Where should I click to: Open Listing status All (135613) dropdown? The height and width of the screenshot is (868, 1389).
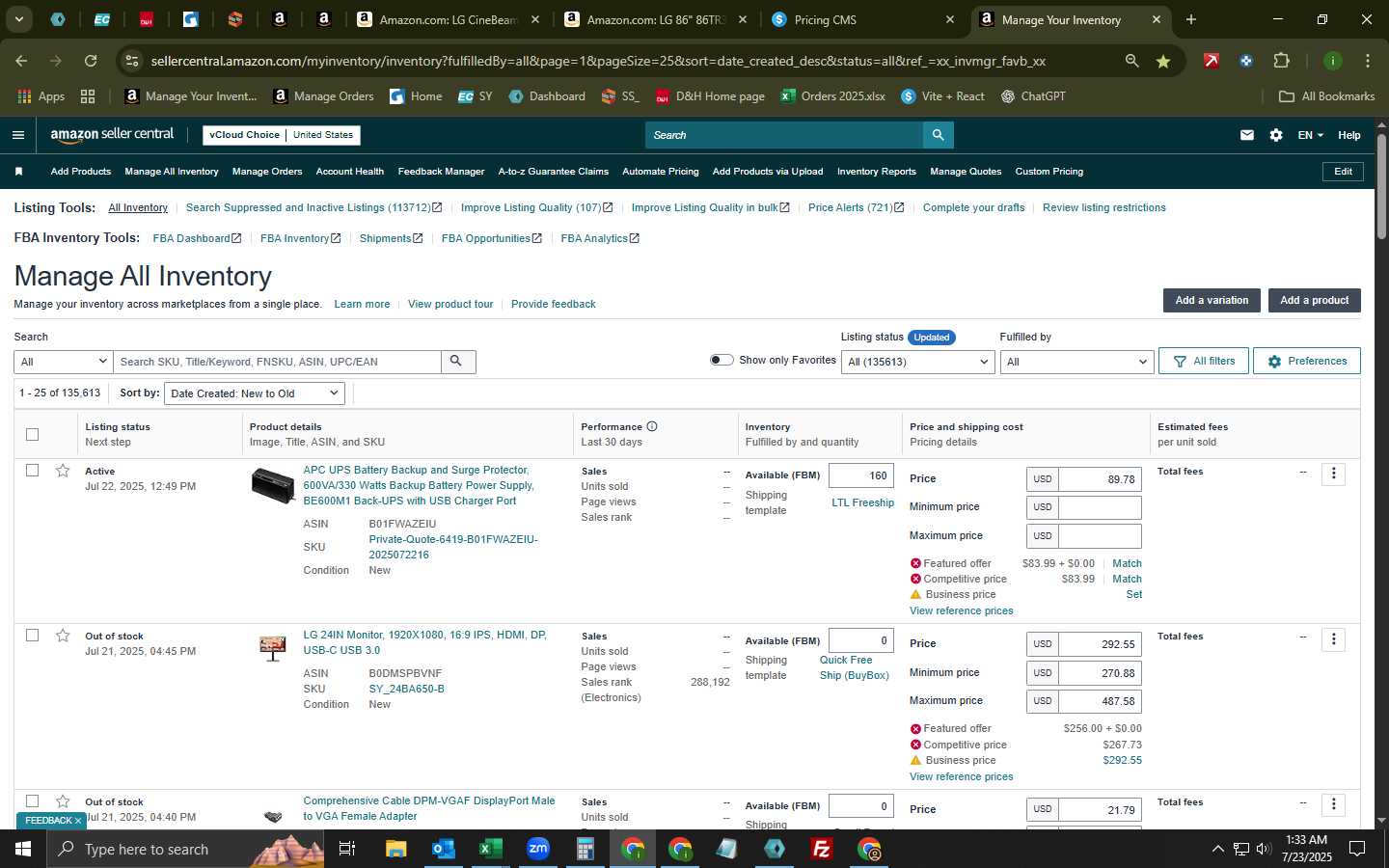[x=917, y=362]
